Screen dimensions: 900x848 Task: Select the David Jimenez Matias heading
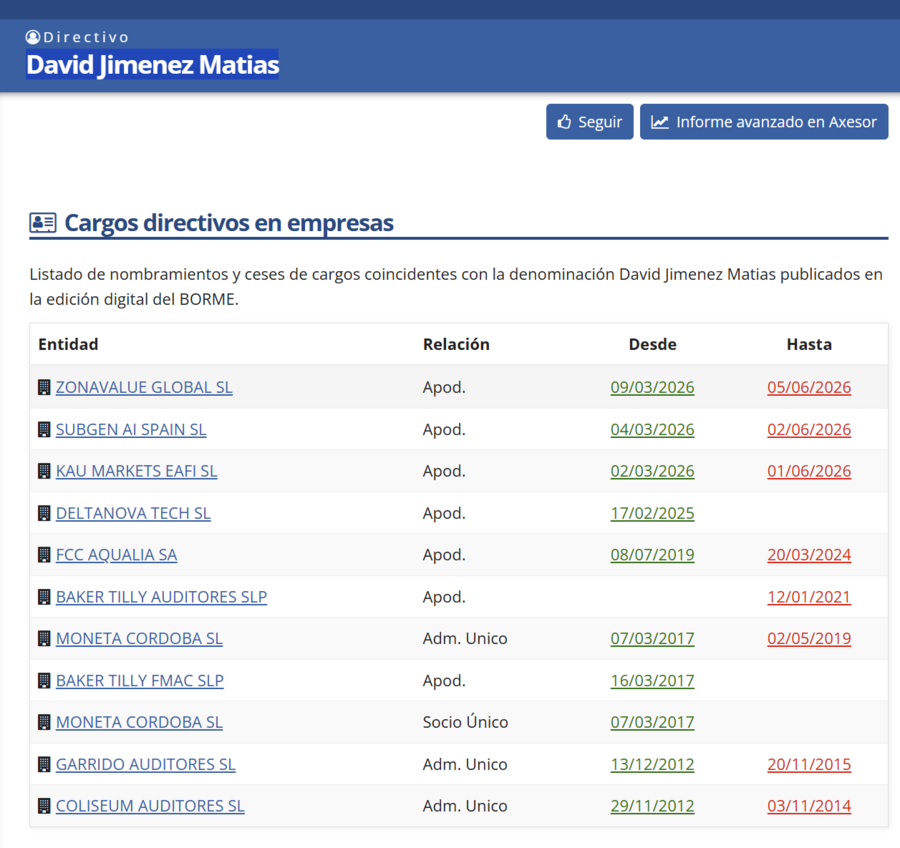153,64
